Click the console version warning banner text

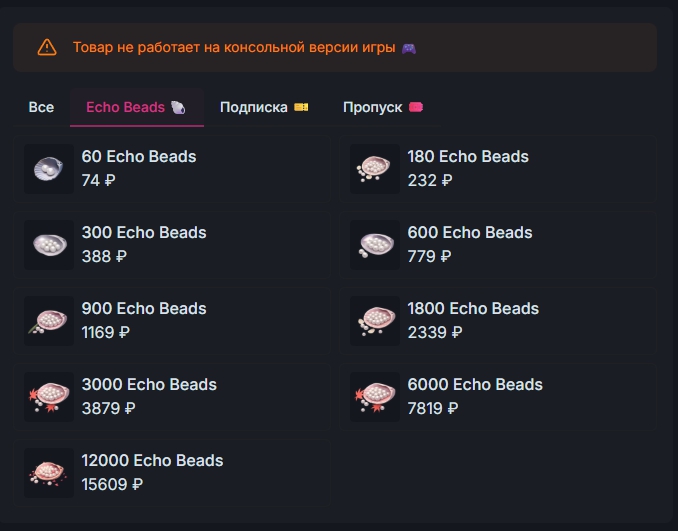(x=234, y=48)
